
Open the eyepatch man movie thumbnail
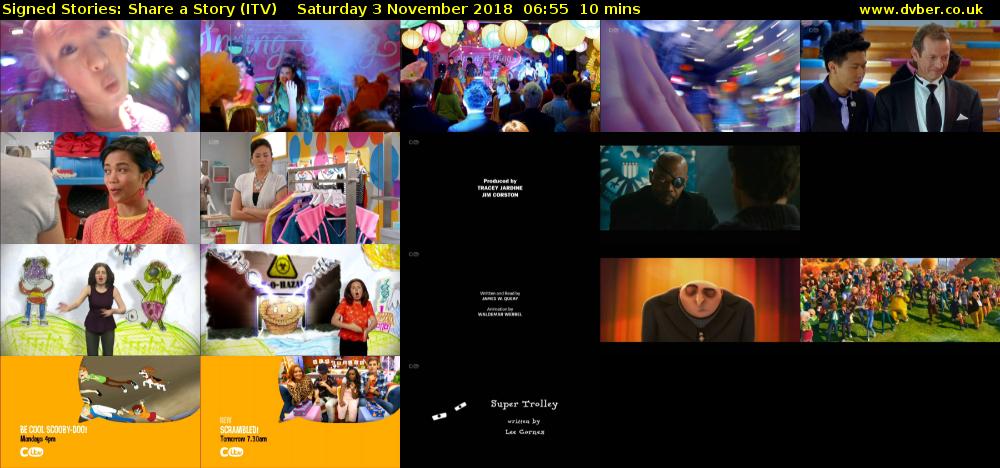point(700,188)
